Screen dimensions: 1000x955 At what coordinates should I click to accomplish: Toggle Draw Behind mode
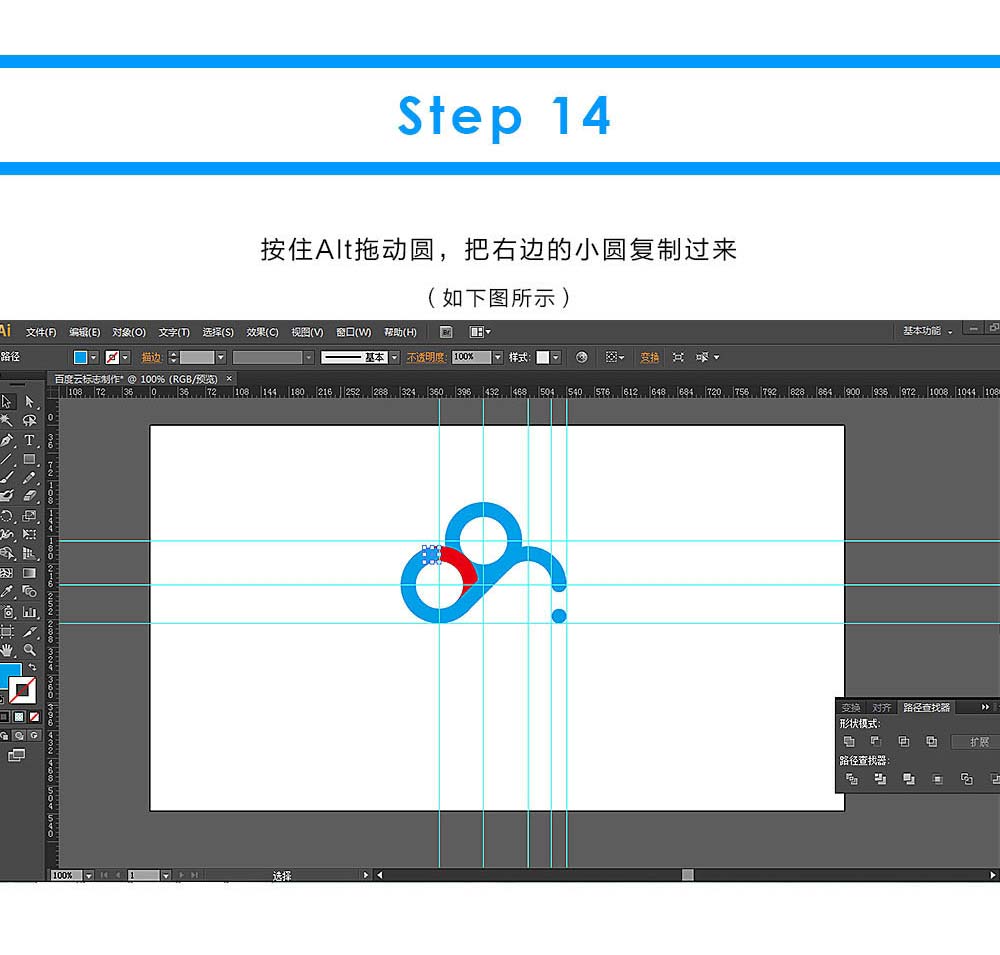19,736
